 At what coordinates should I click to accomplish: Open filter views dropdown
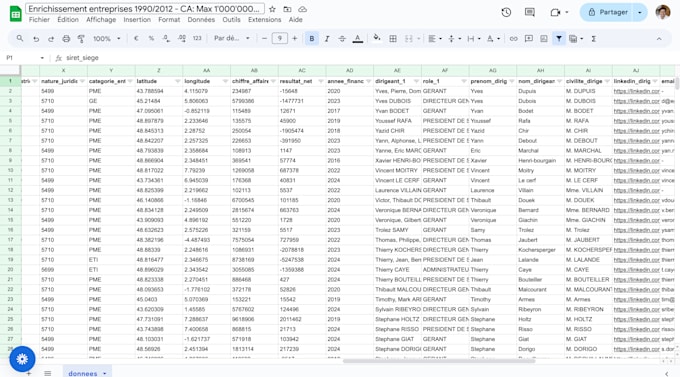576,39
